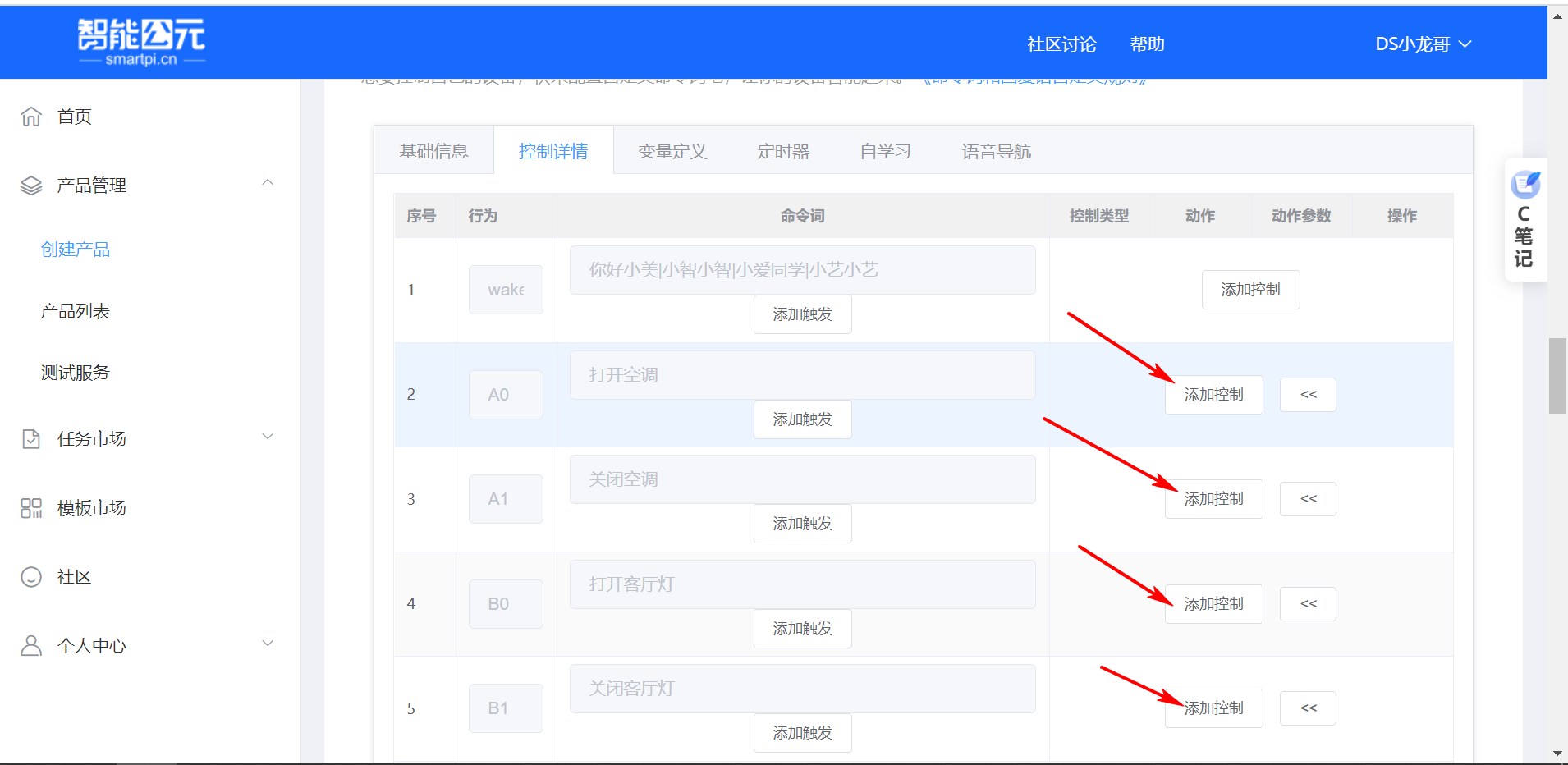Click the smartpi.cn logo
1568x765 pixels.
[140, 43]
